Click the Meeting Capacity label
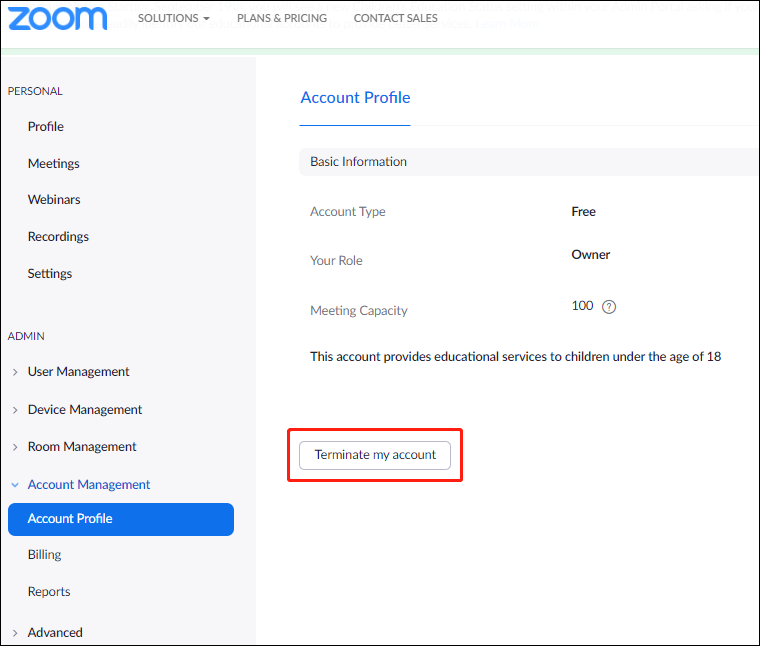 click(x=359, y=311)
